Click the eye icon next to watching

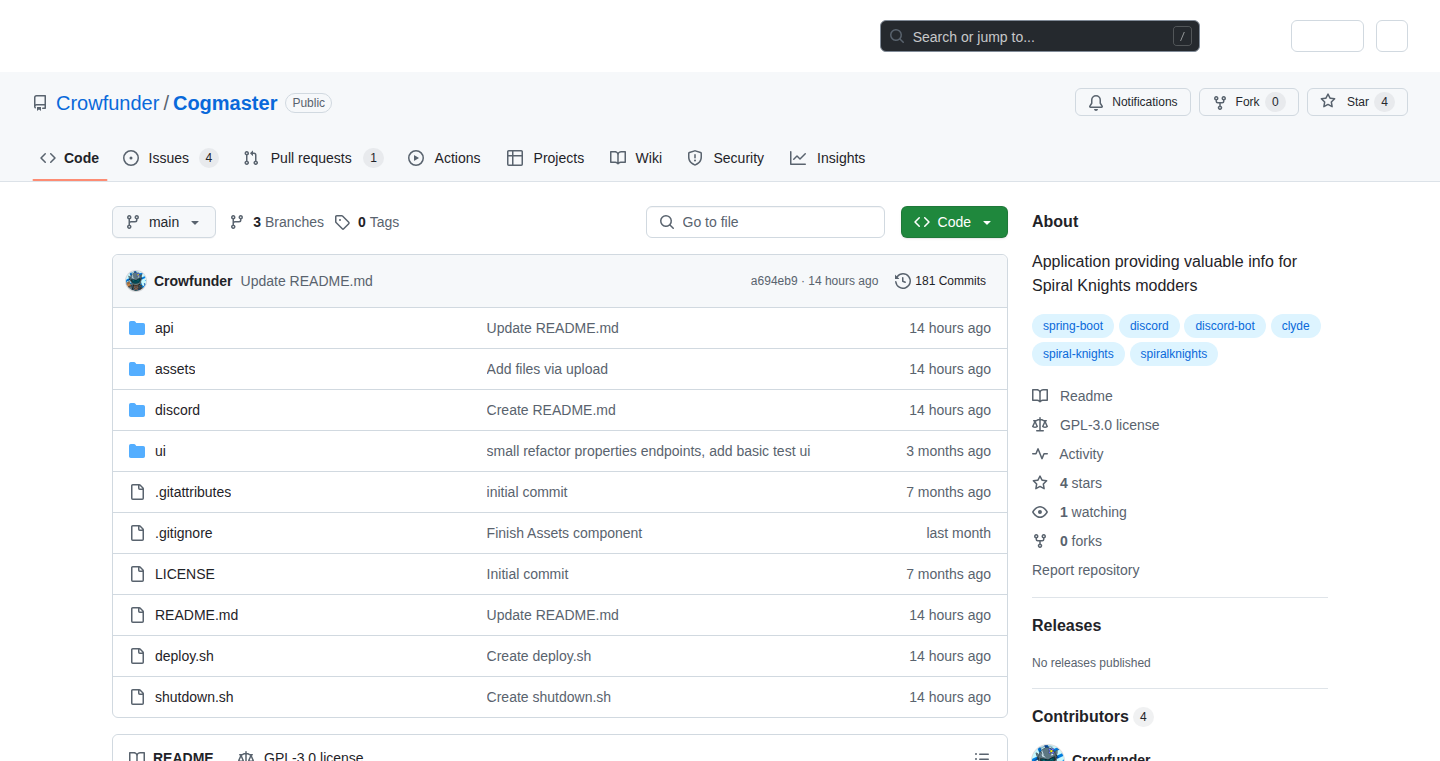[x=1040, y=512]
